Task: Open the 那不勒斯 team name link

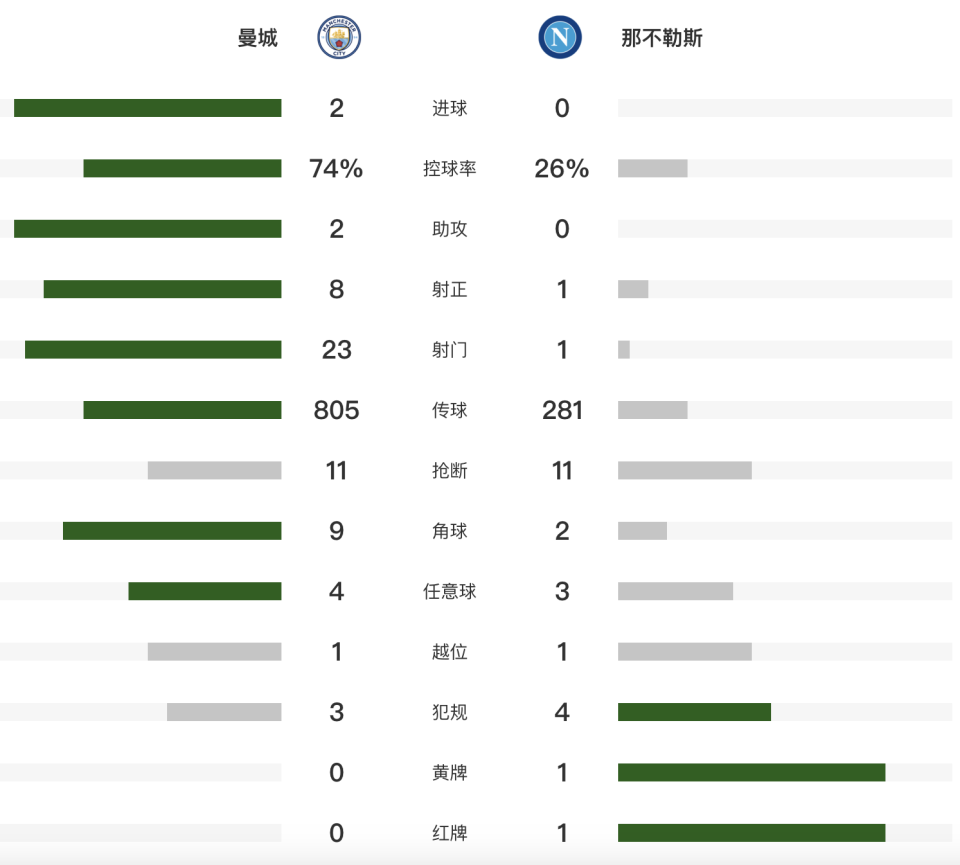Action: click(662, 38)
